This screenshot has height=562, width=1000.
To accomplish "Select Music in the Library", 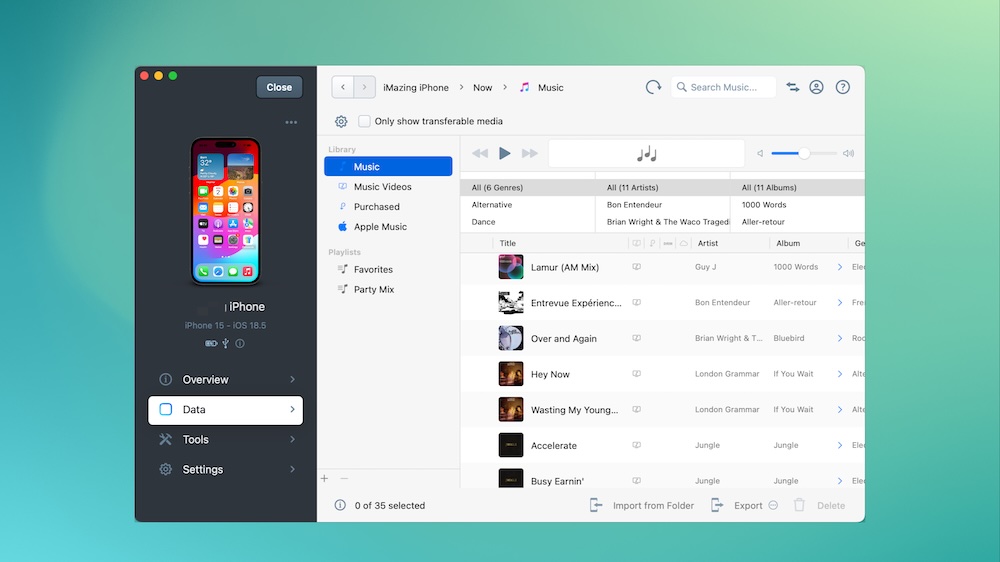I will (x=388, y=166).
